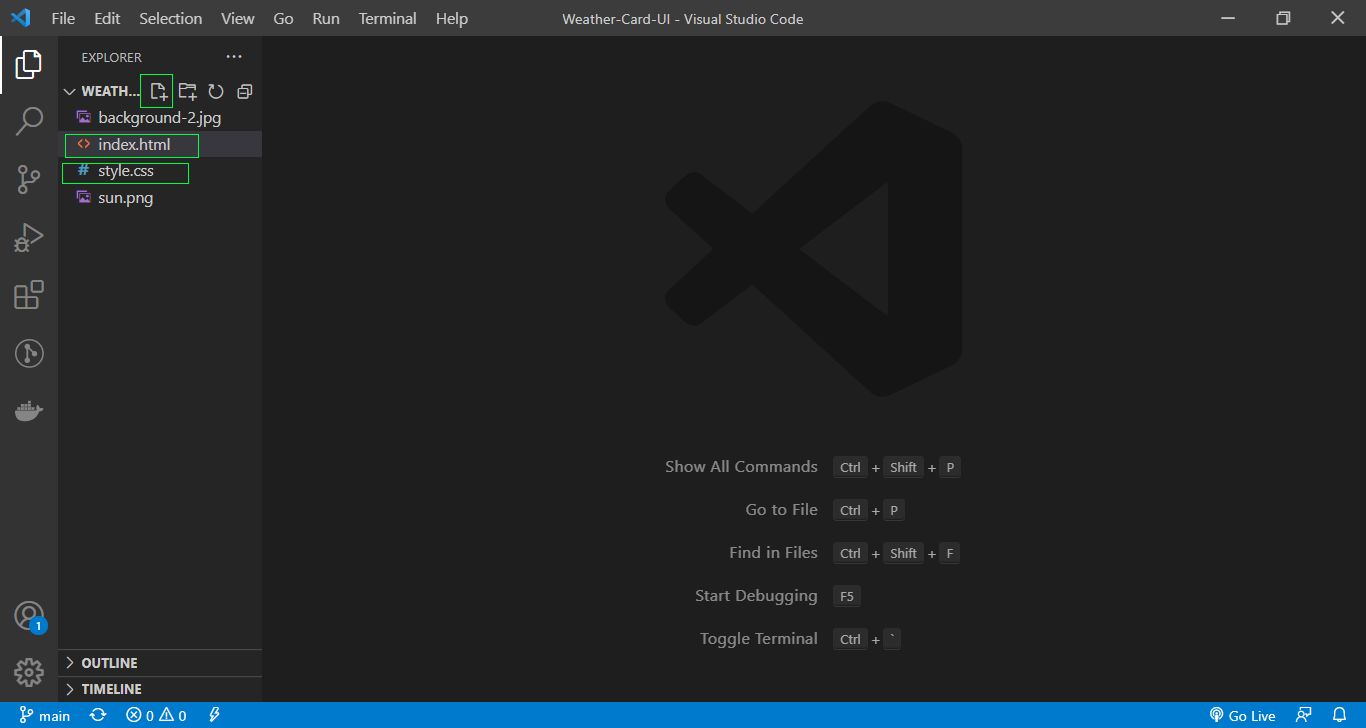Click the Toggle Terminal hint text
1366x728 pixels.
click(x=759, y=639)
